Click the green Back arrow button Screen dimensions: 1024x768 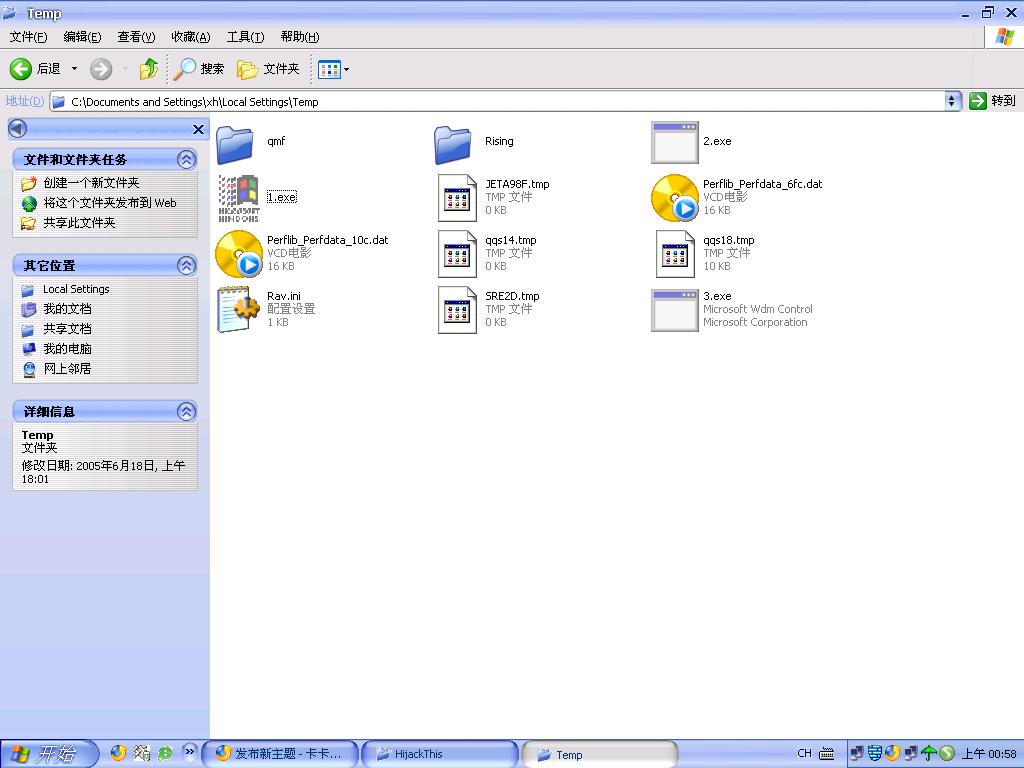click(x=21, y=69)
